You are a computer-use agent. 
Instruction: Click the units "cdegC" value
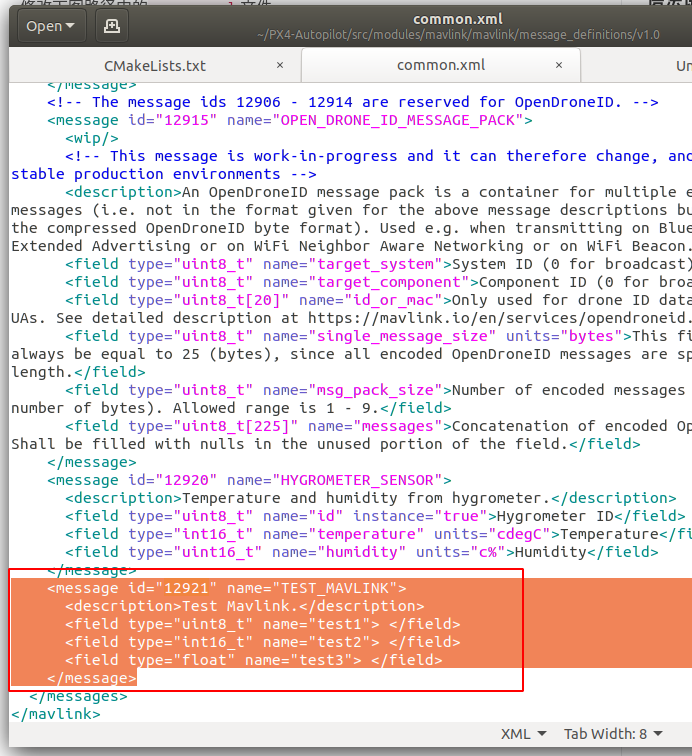coord(519,534)
